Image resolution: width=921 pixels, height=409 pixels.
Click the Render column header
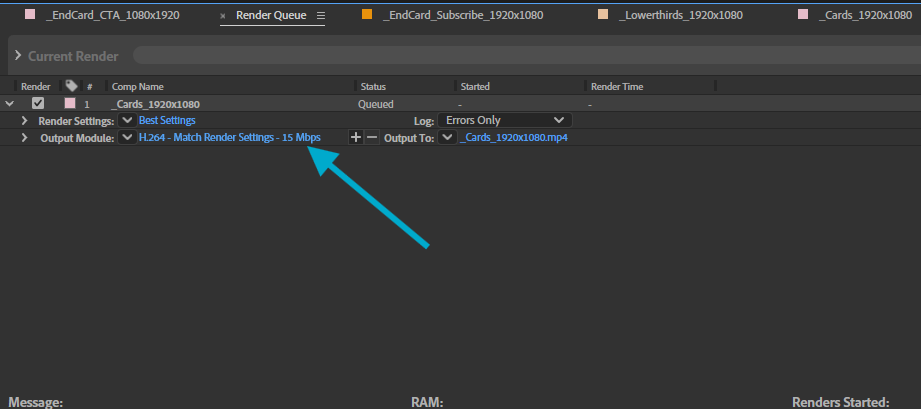[36, 86]
